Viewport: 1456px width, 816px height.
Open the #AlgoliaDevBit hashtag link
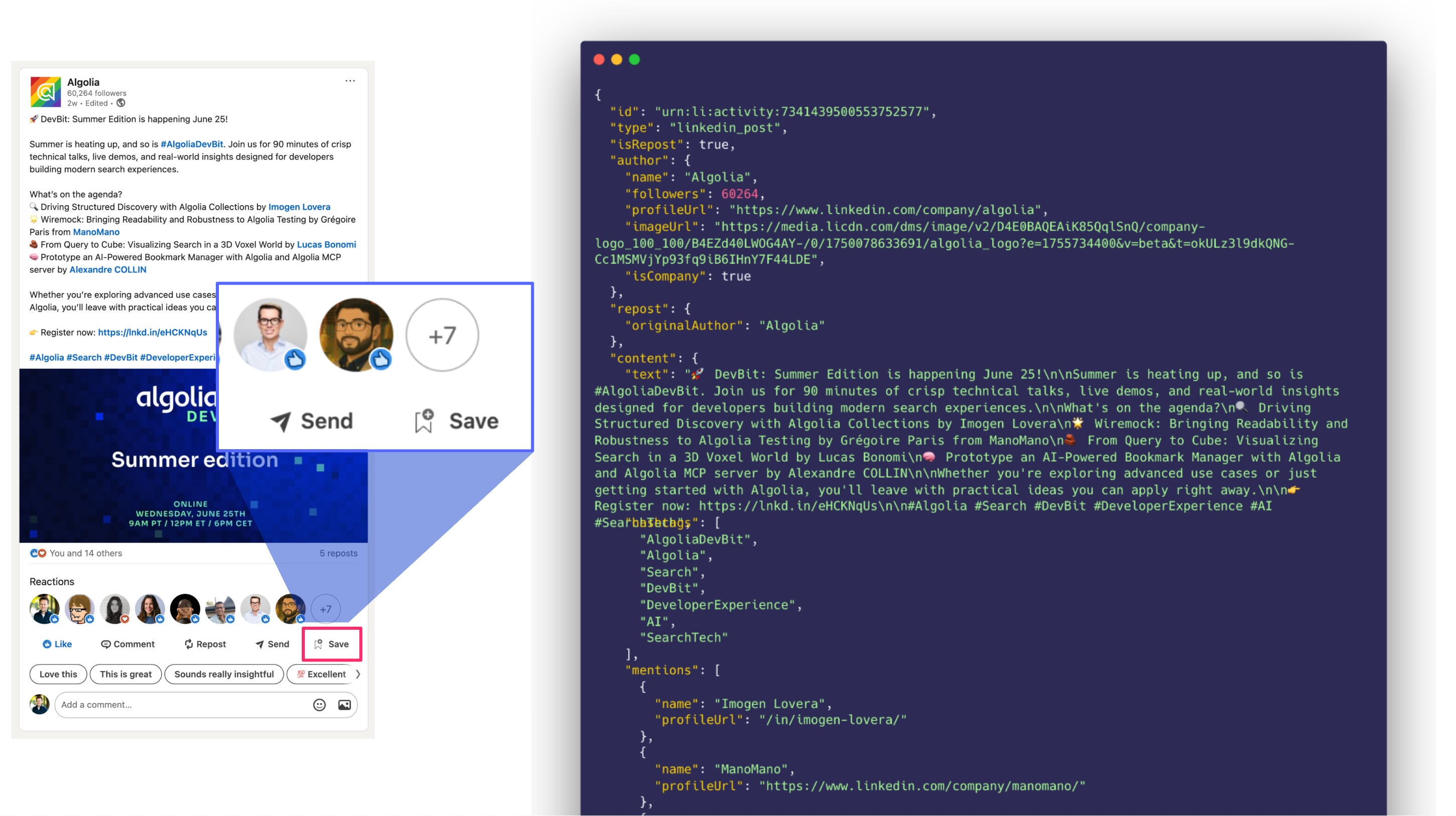[x=192, y=144]
